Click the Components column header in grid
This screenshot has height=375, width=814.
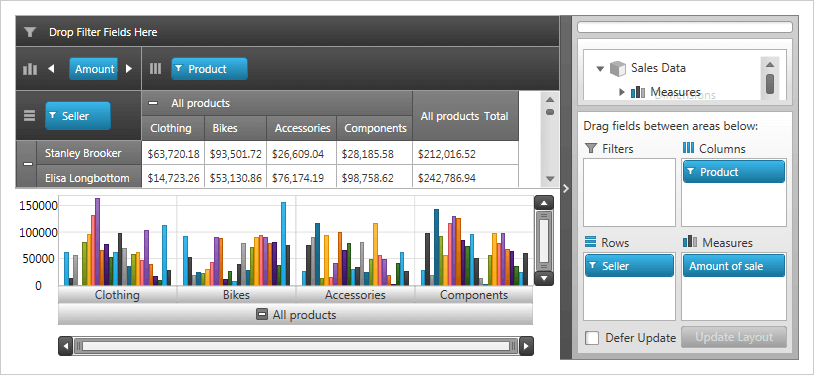[x=375, y=128]
